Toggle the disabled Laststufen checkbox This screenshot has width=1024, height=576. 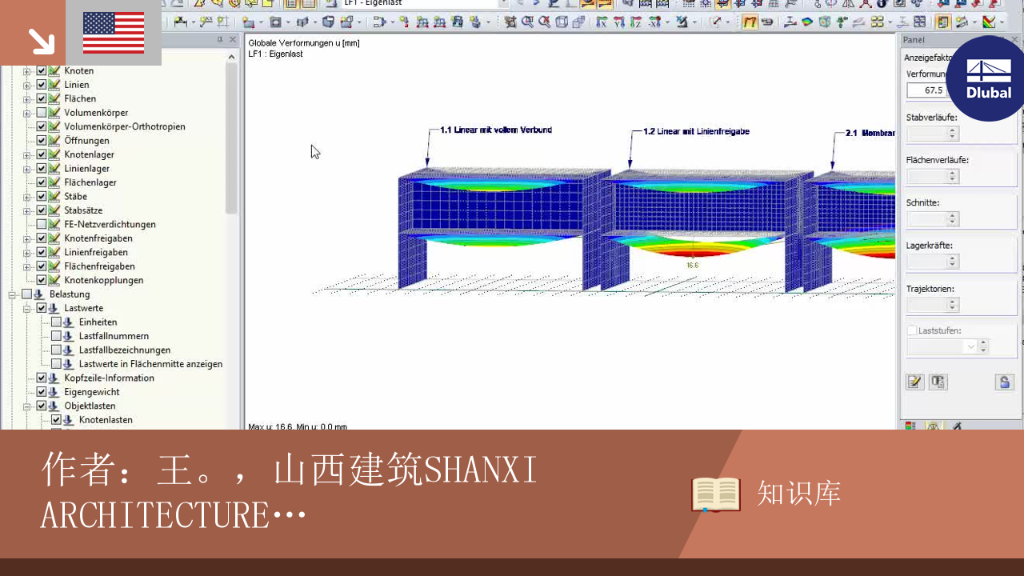point(912,331)
